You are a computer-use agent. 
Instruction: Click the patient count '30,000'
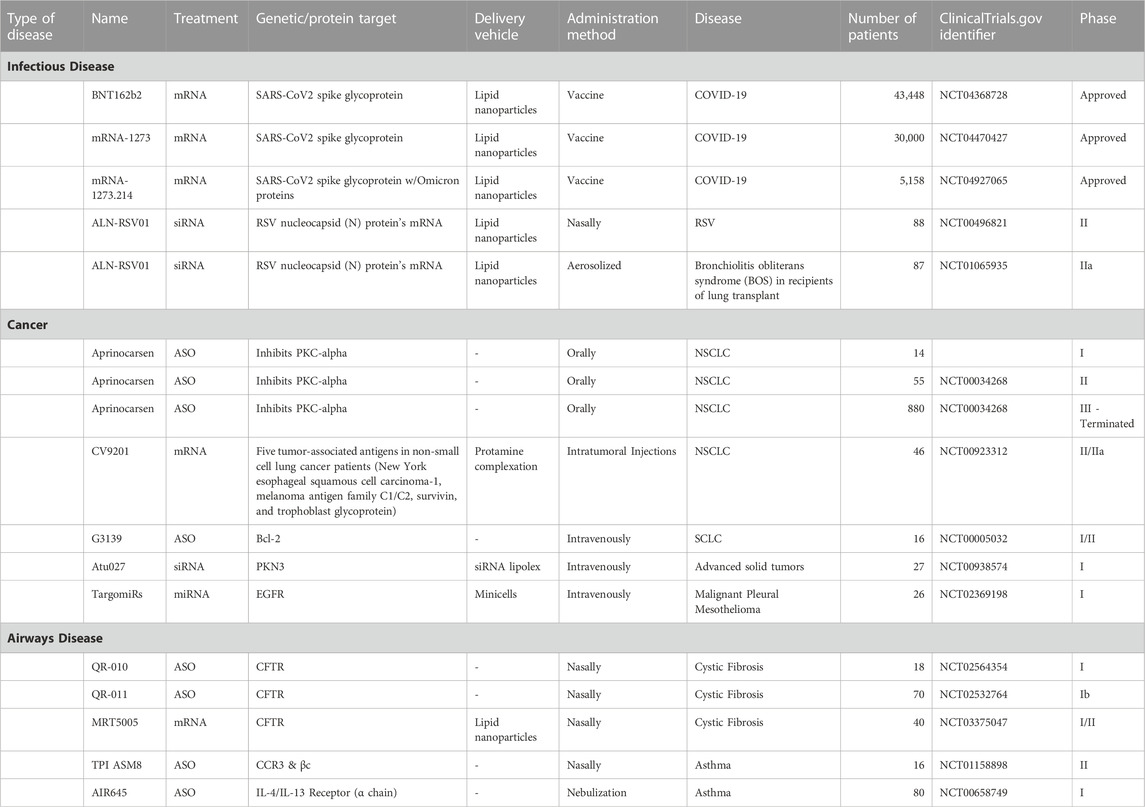coord(908,137)
